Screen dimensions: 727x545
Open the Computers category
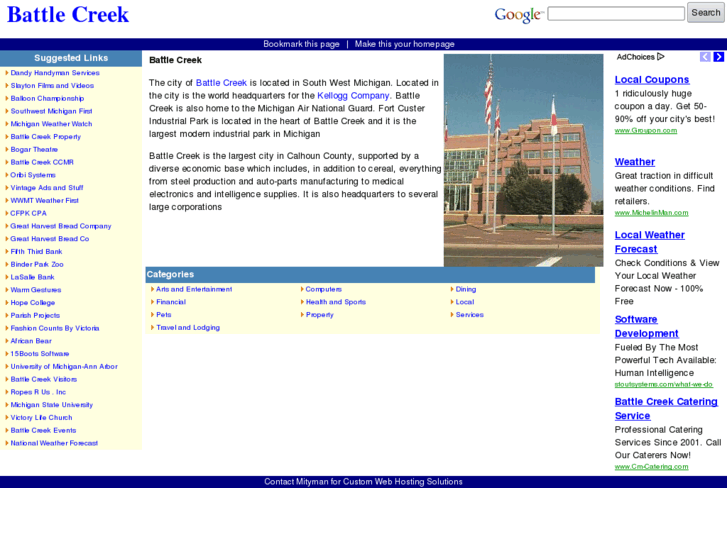coord(324,289)
